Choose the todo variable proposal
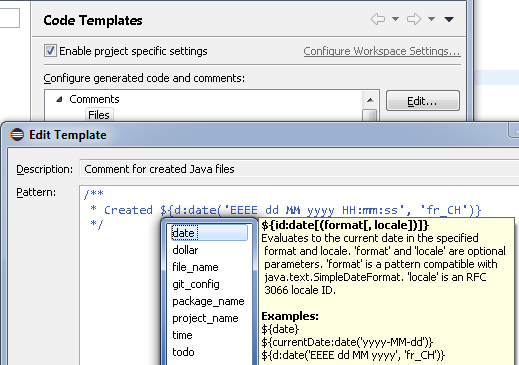This screenshot has width=519, height=365. click(209, 352)
